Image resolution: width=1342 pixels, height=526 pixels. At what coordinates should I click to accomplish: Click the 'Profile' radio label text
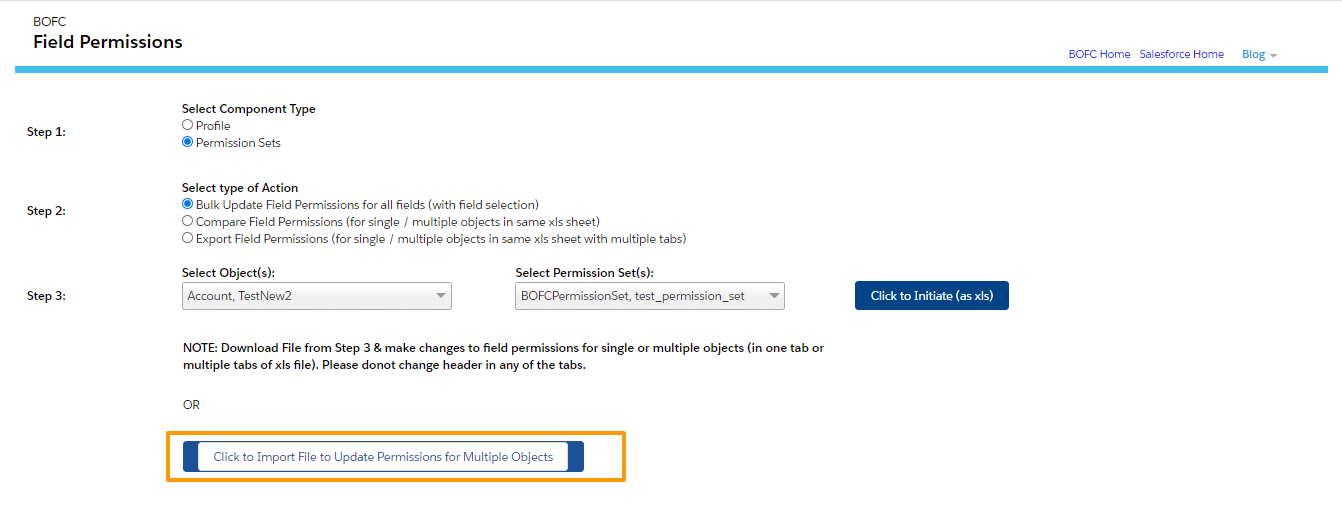(x=213, y=125)
